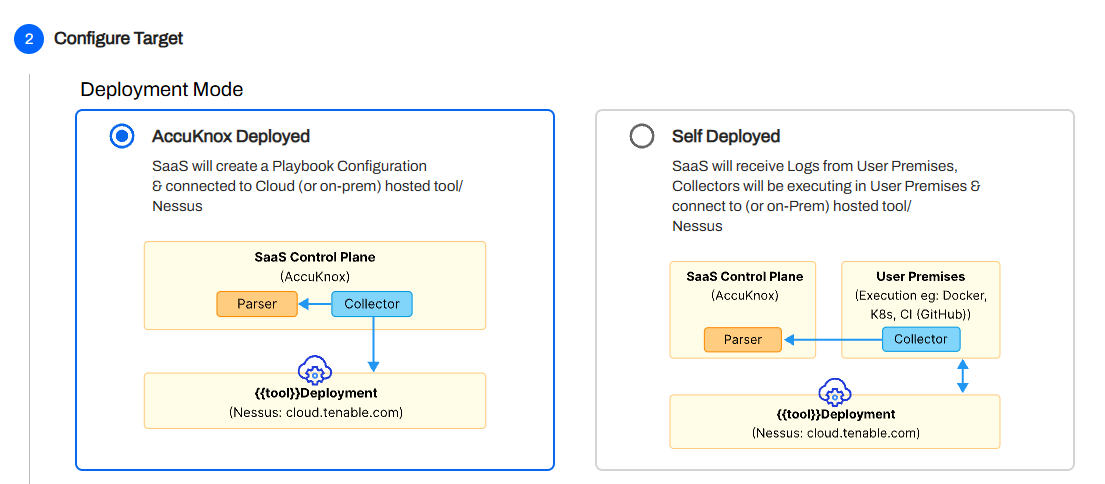
Task: Click cloud gear icon in Self Deployed diagram
Action: point(834,393)
